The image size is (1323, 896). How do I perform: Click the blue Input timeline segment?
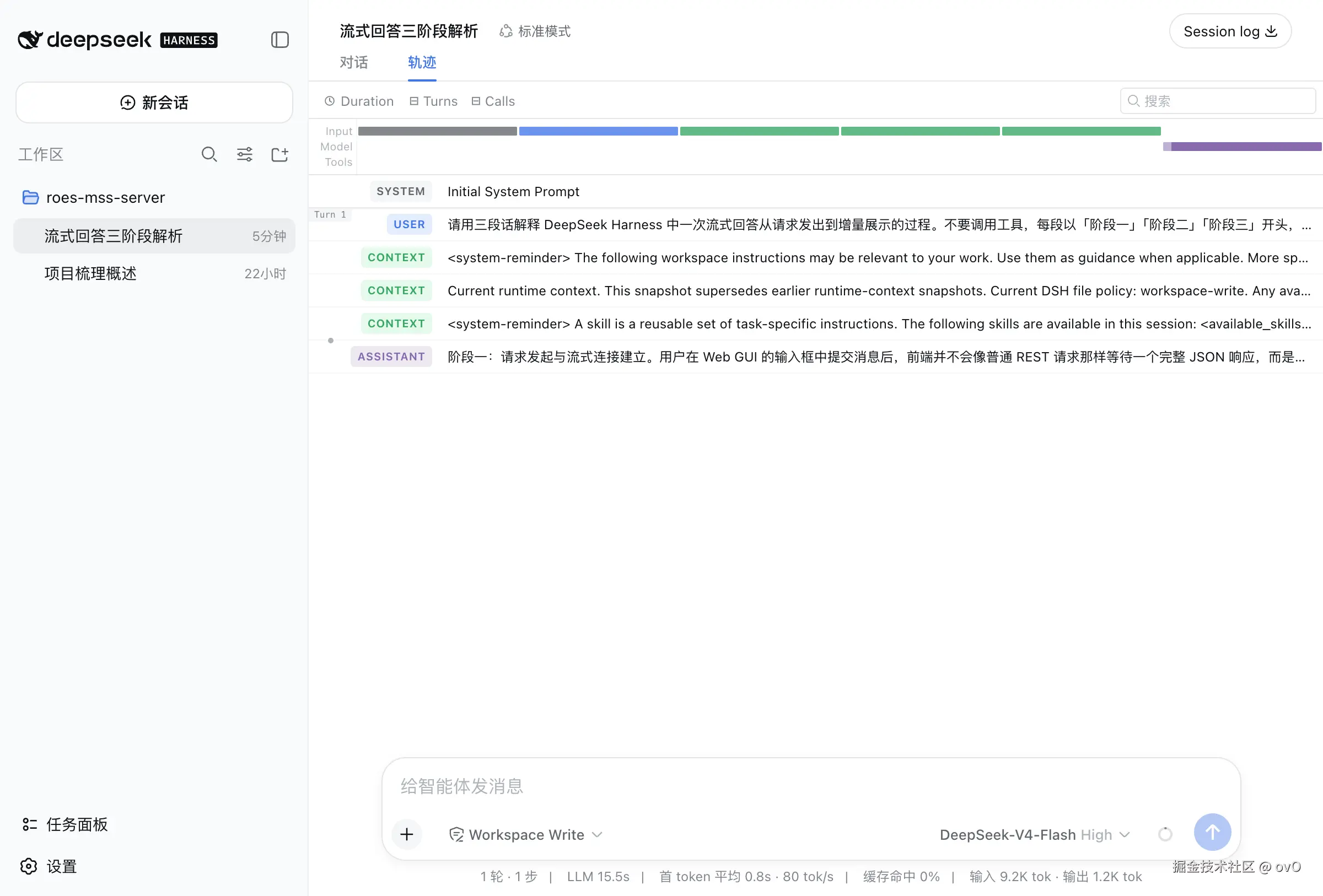598,131
